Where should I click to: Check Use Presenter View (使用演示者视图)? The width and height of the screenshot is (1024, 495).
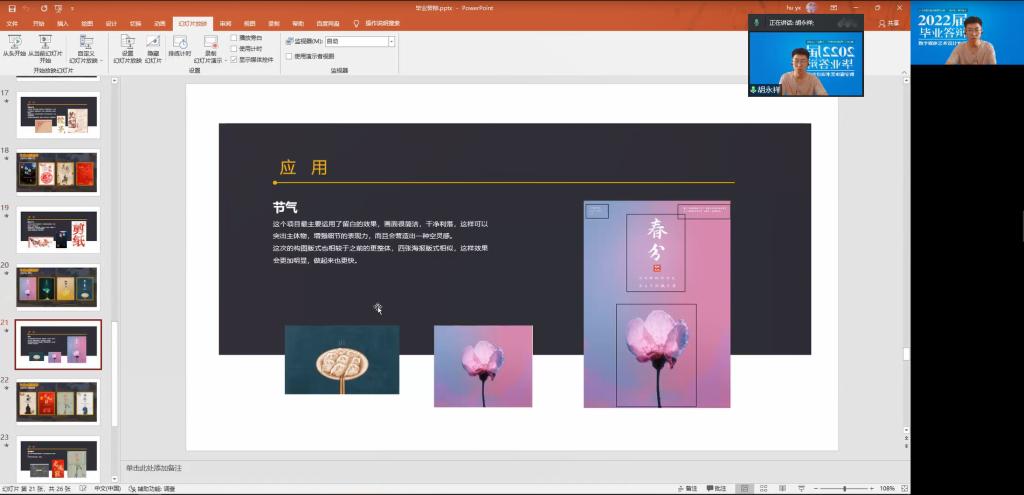(x=290, y=56)
